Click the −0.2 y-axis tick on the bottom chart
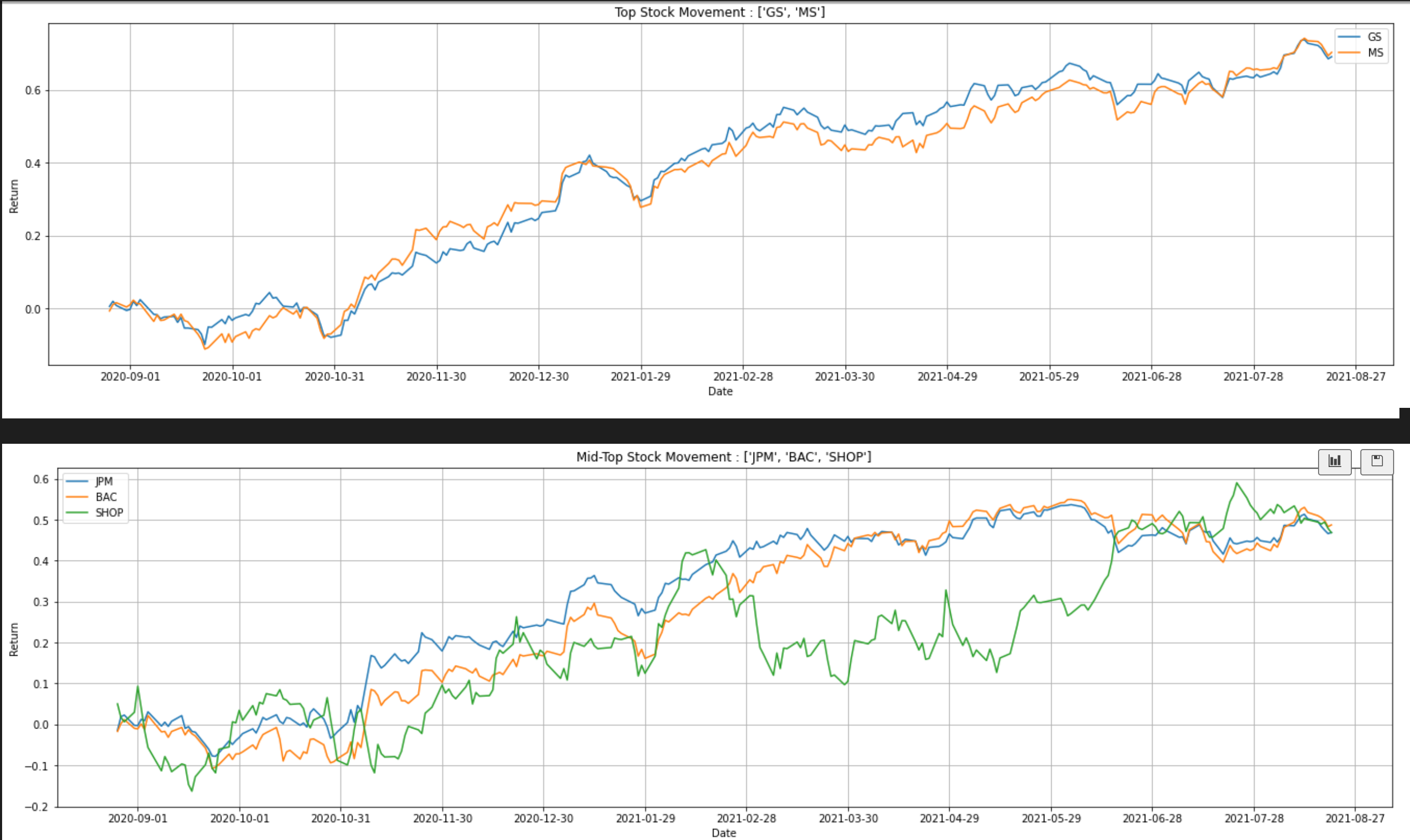1410x840 pixels. (x=37, y=807)
